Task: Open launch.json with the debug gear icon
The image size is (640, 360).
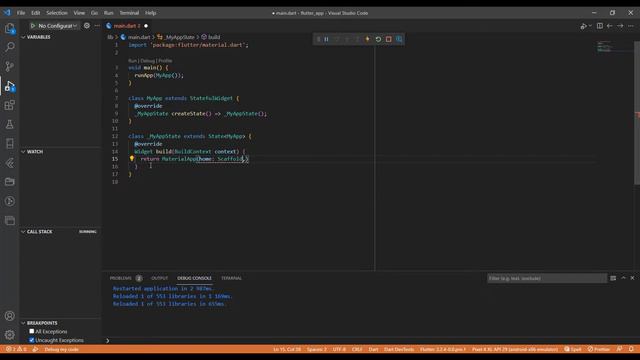Action: click(87, 25)
